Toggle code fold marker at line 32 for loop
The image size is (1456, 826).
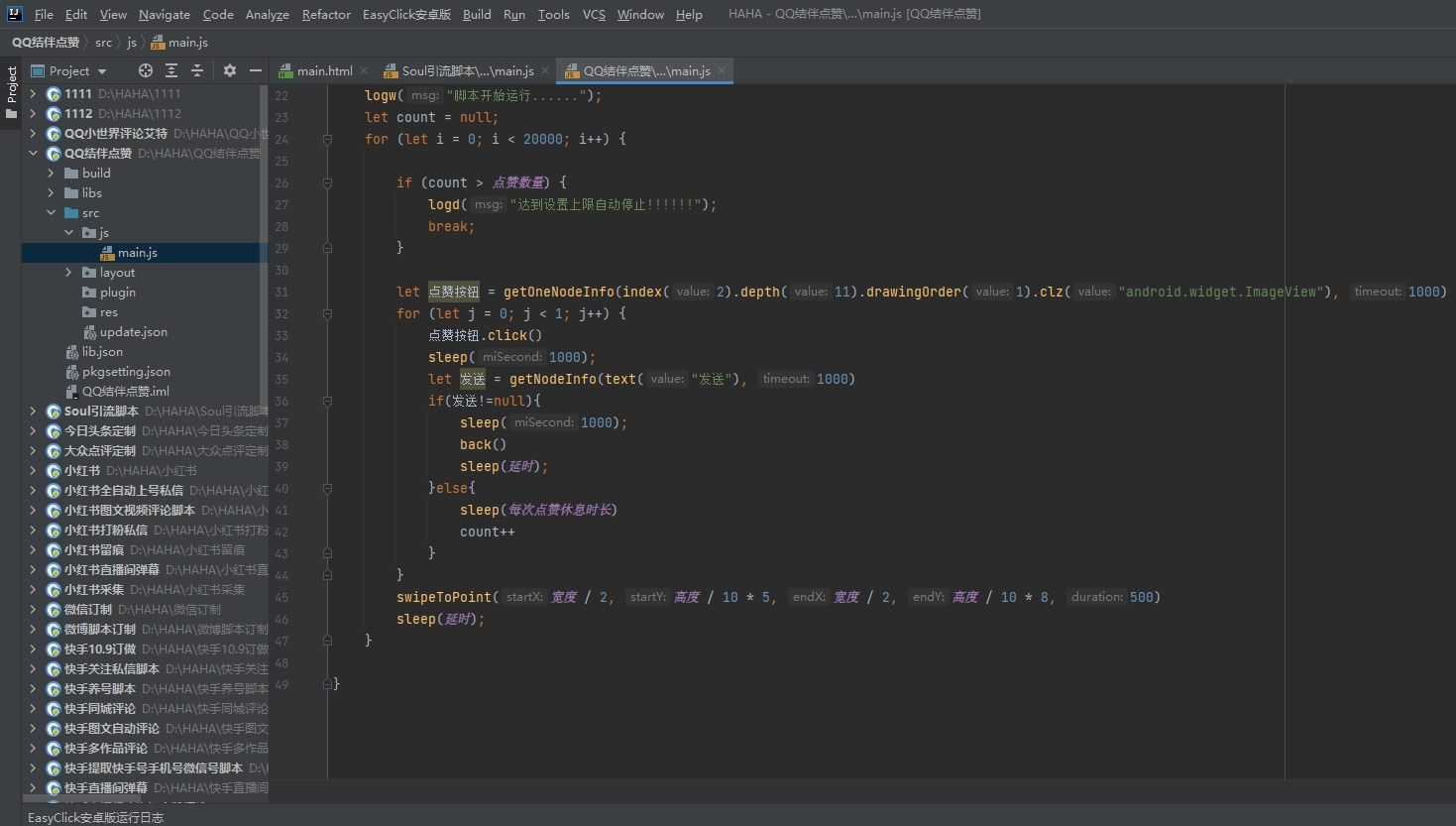(x=327, y=313)
